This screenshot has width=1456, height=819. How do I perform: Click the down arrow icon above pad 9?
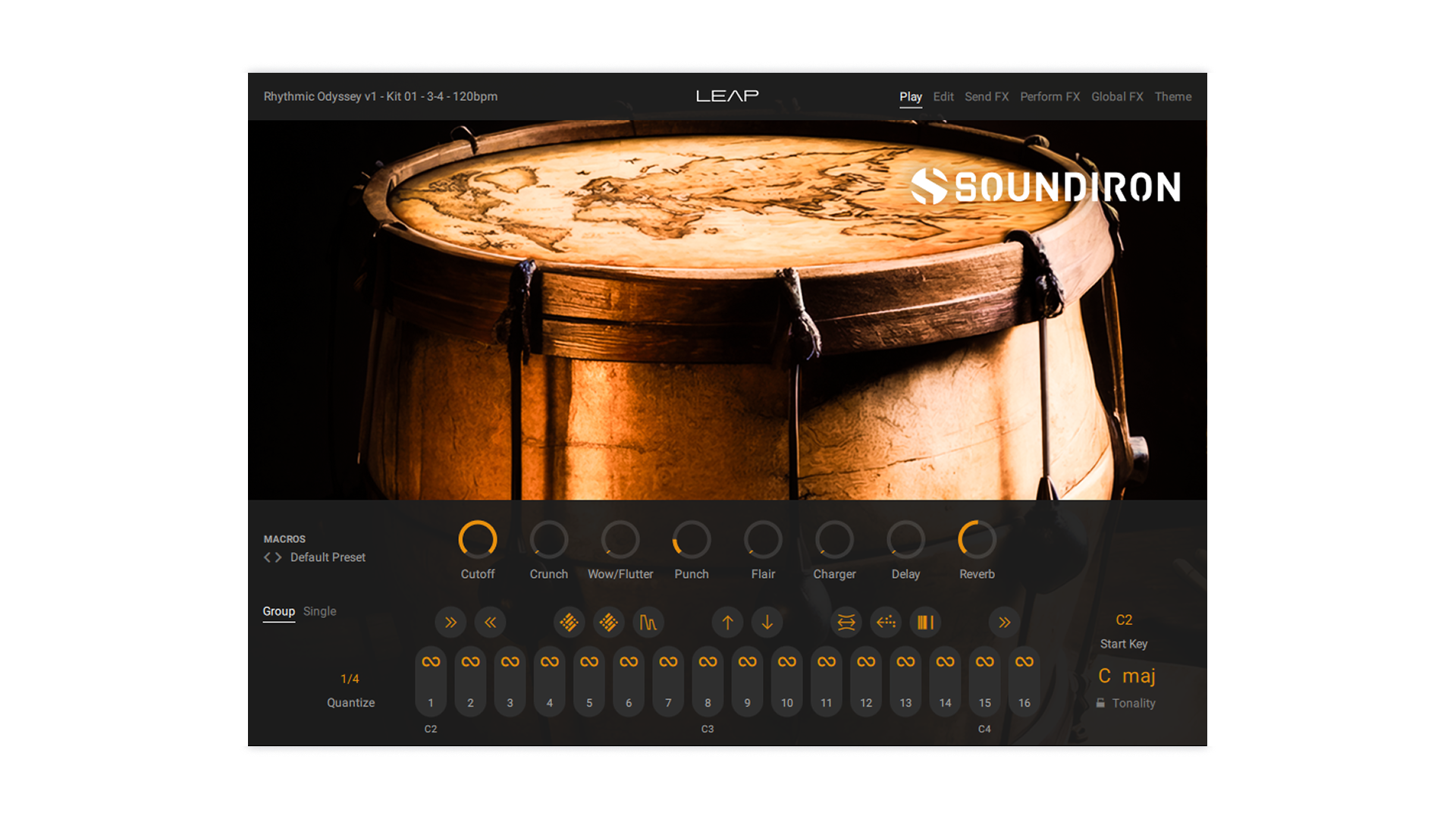[767, 623]
